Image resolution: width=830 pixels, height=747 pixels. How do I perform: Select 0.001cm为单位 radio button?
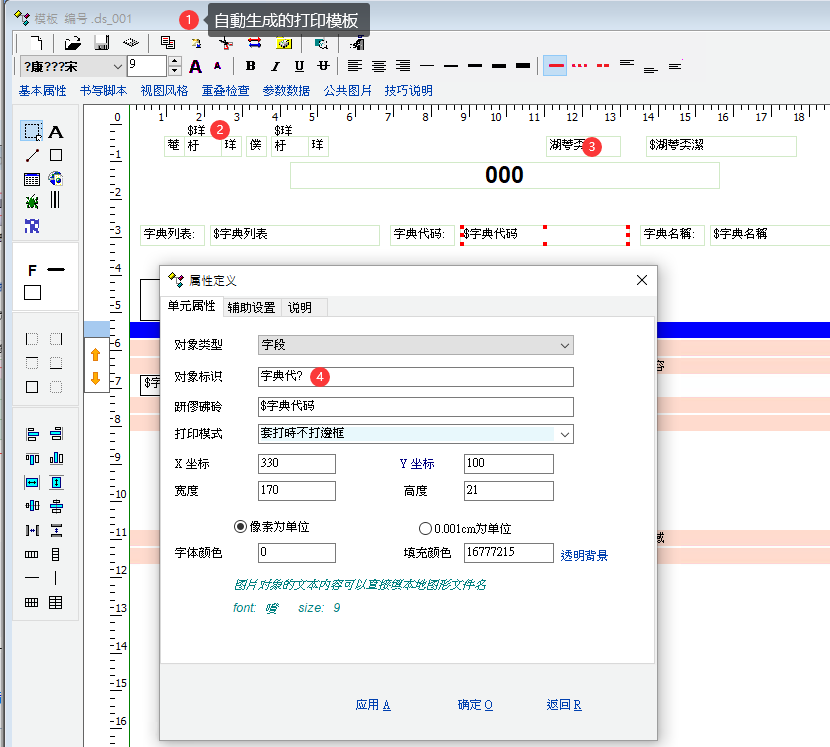point(426,528)
